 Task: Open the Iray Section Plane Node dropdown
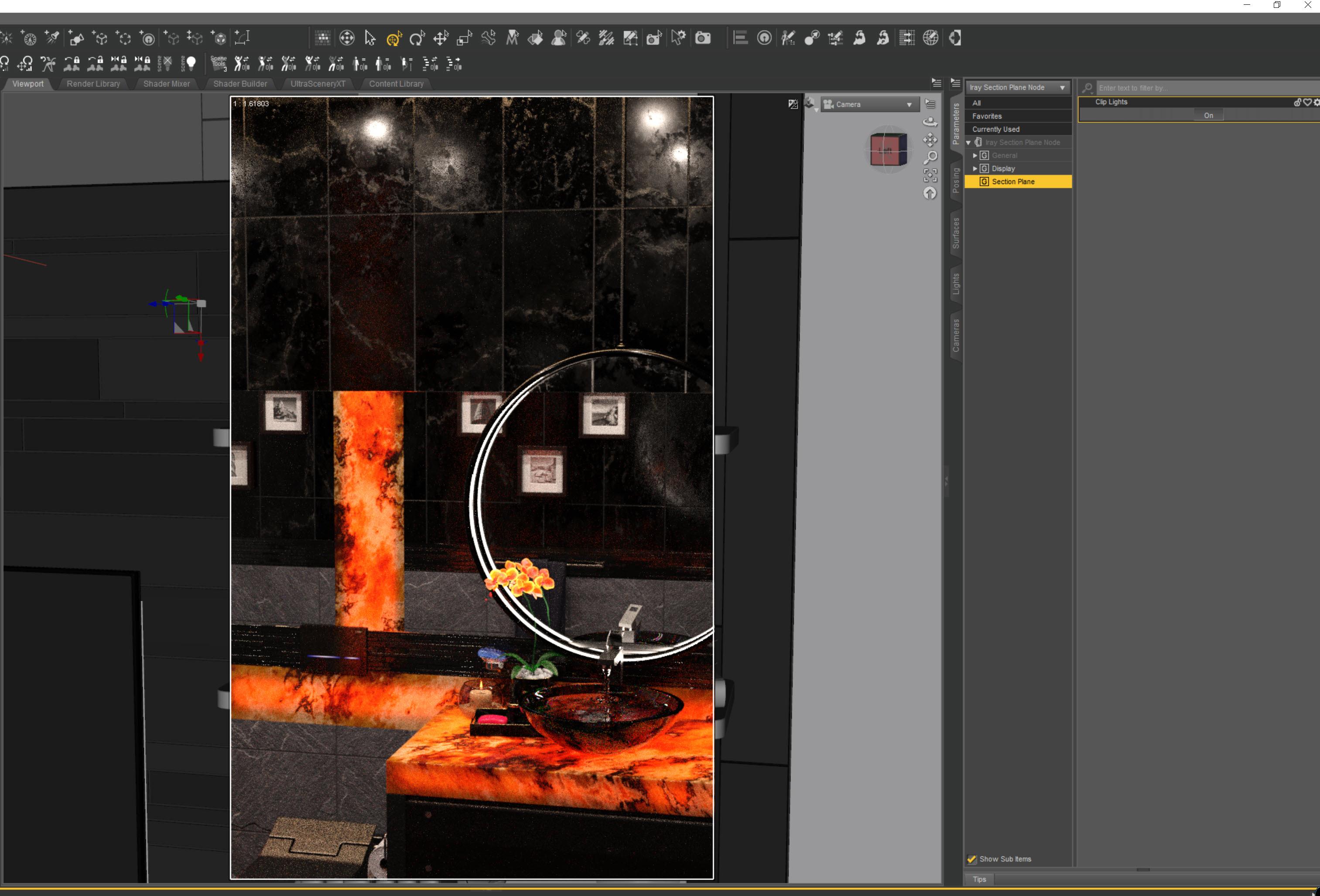point(1017,88)
